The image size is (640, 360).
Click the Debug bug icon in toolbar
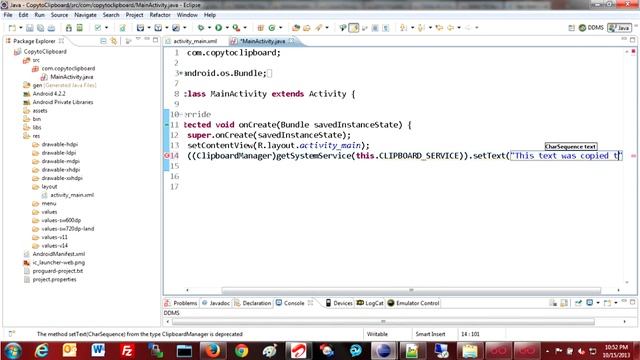pos(201,28)
